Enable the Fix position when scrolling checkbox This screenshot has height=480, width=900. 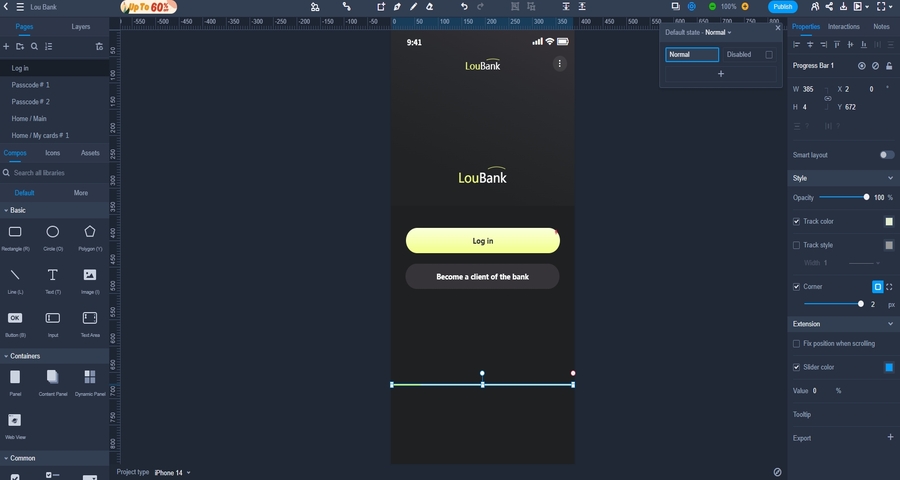coord(796,343)
